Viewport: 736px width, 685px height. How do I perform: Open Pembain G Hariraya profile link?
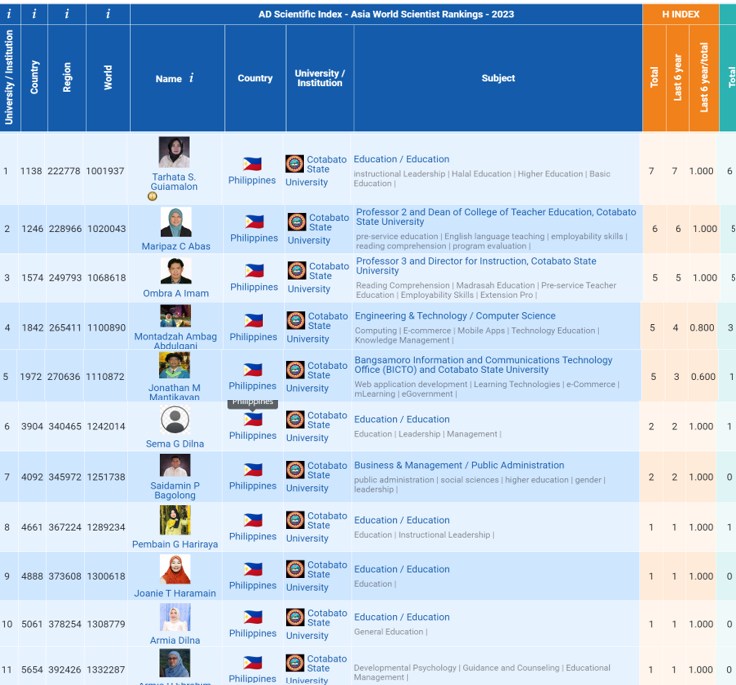click(175, 544)
